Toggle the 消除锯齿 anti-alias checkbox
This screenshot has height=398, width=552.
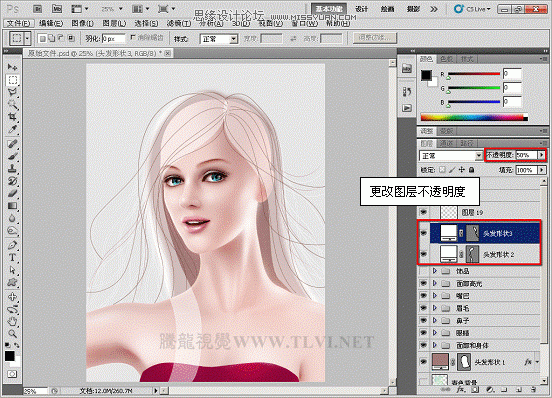(133, 37)
